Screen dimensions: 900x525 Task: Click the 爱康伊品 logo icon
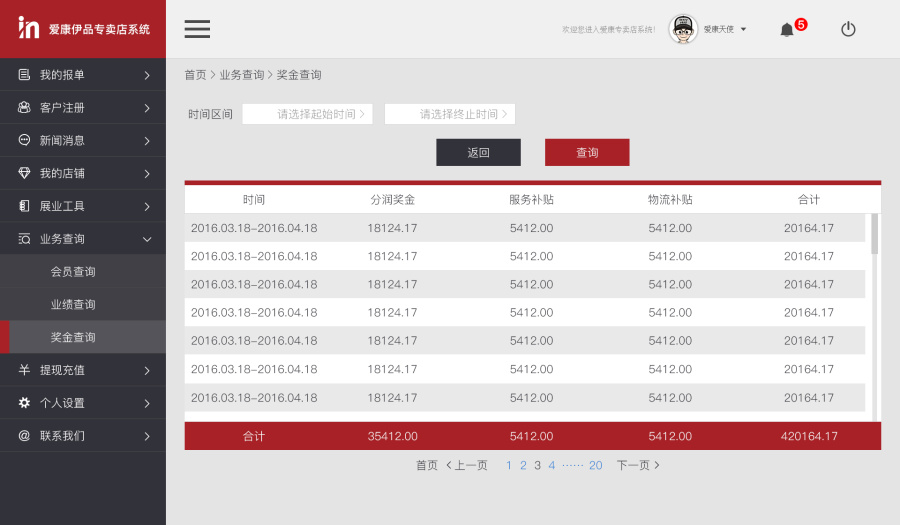point(28,27)
